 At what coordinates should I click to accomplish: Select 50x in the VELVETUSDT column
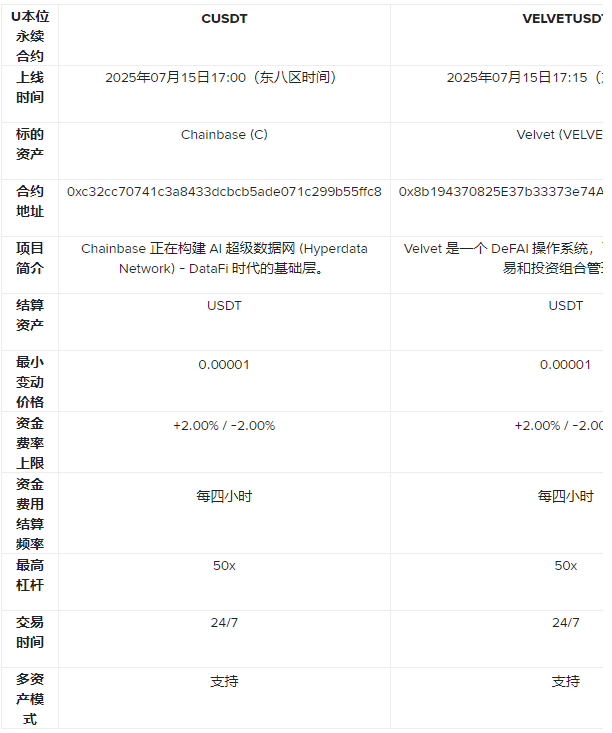(x=566, y=566)
